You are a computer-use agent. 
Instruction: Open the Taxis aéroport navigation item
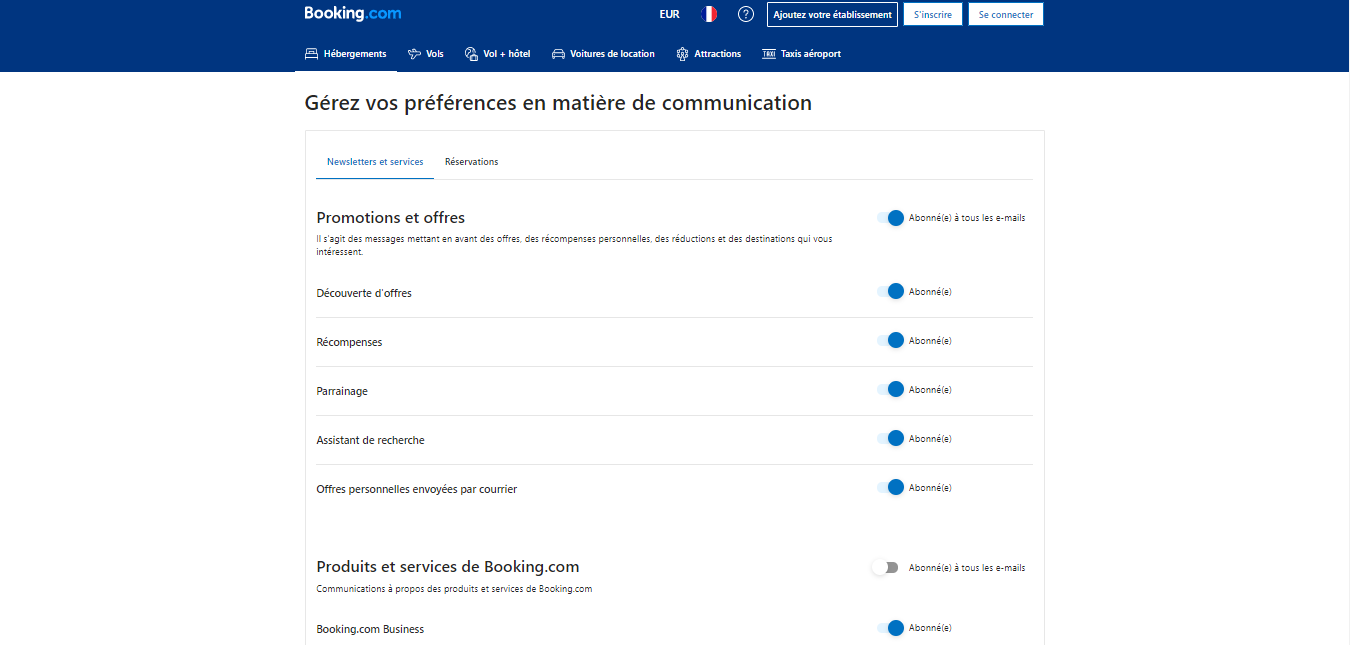[802, 54]
